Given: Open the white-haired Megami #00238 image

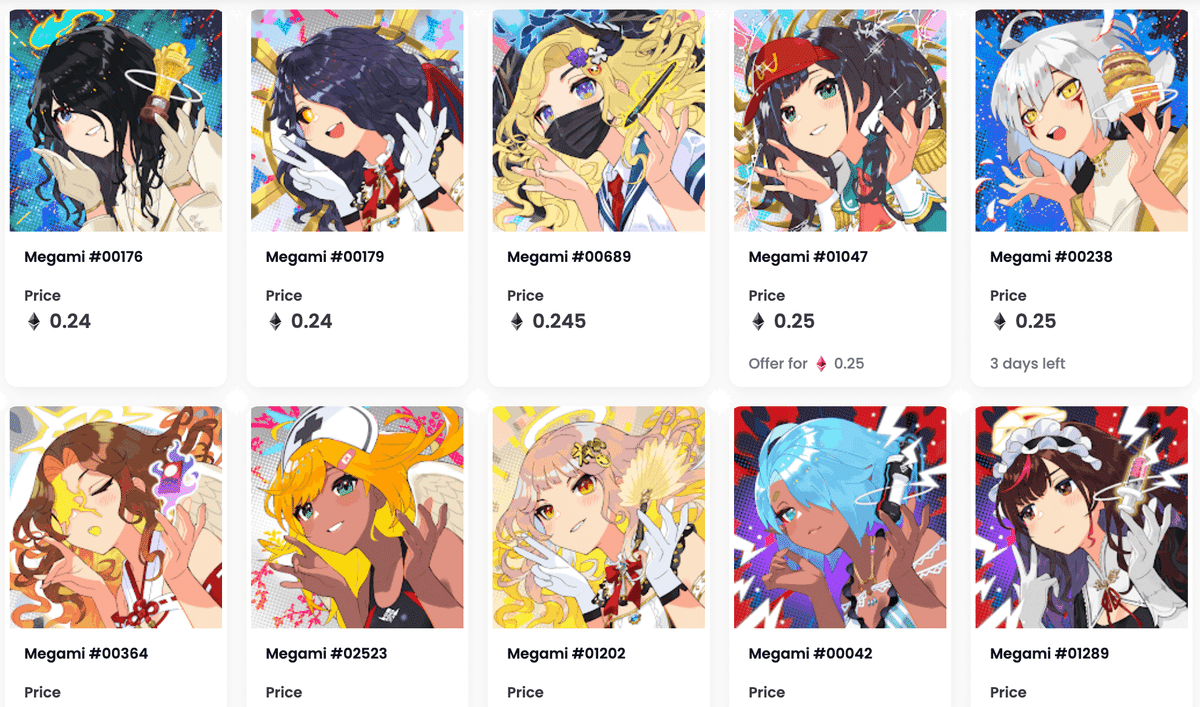Looking at the screenshot, I should tap(1082, 121).
